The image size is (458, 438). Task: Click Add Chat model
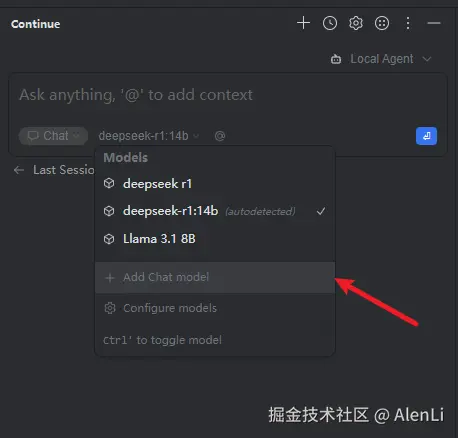click(215, 277)
